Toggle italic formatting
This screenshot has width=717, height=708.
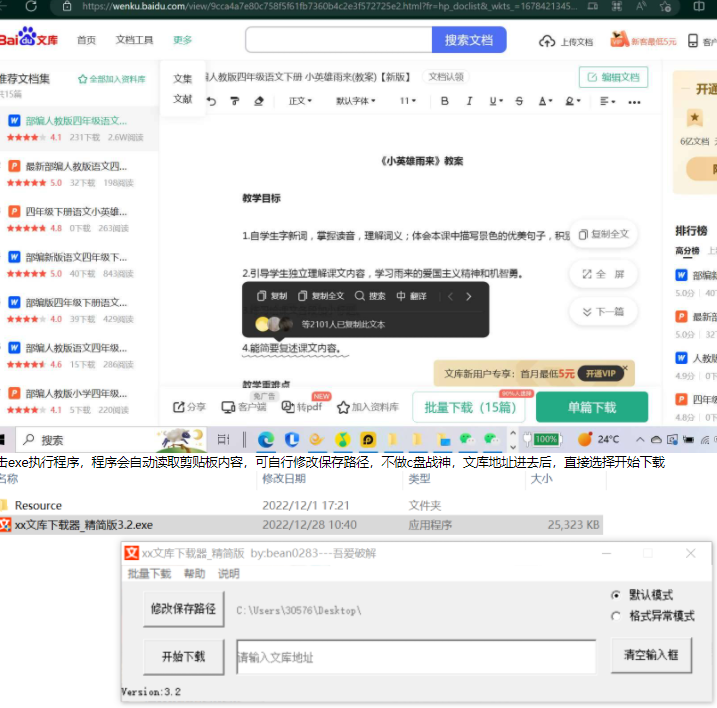coord(469,101)
